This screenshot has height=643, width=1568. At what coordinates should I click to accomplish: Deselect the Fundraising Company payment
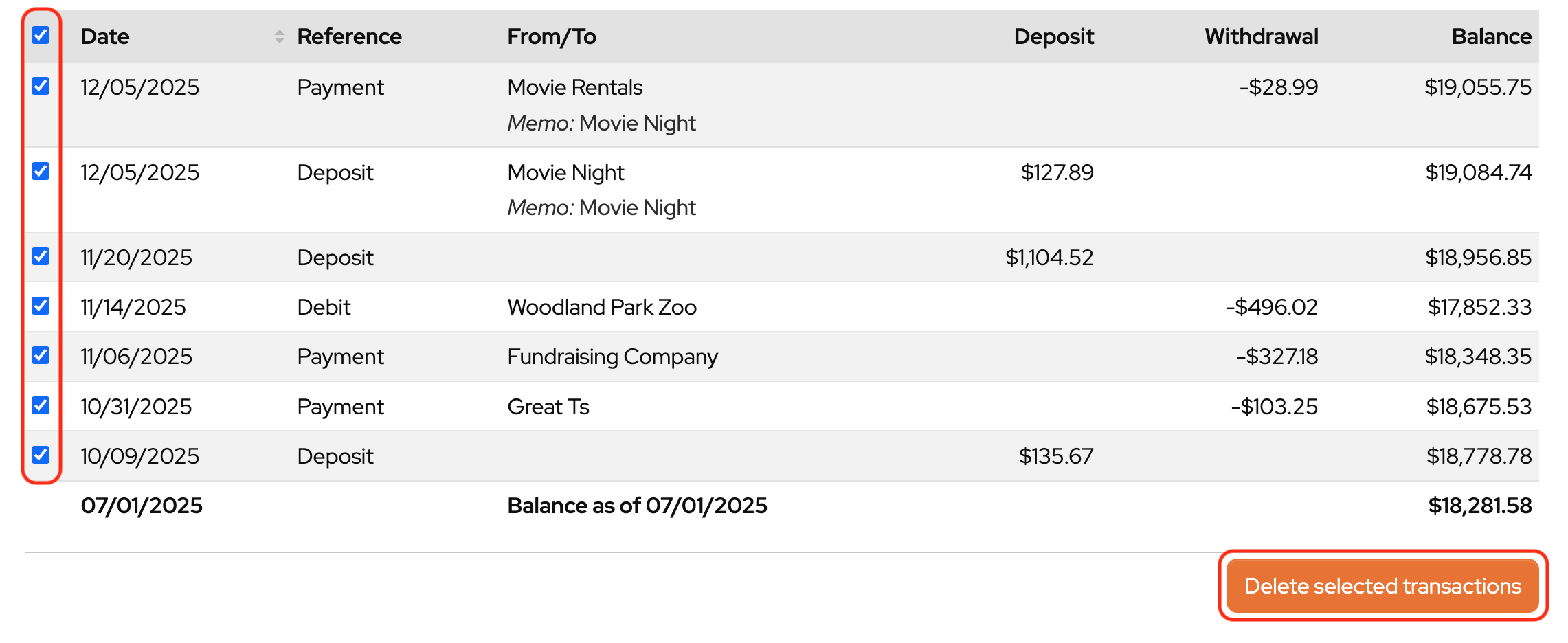coord(41,355)
